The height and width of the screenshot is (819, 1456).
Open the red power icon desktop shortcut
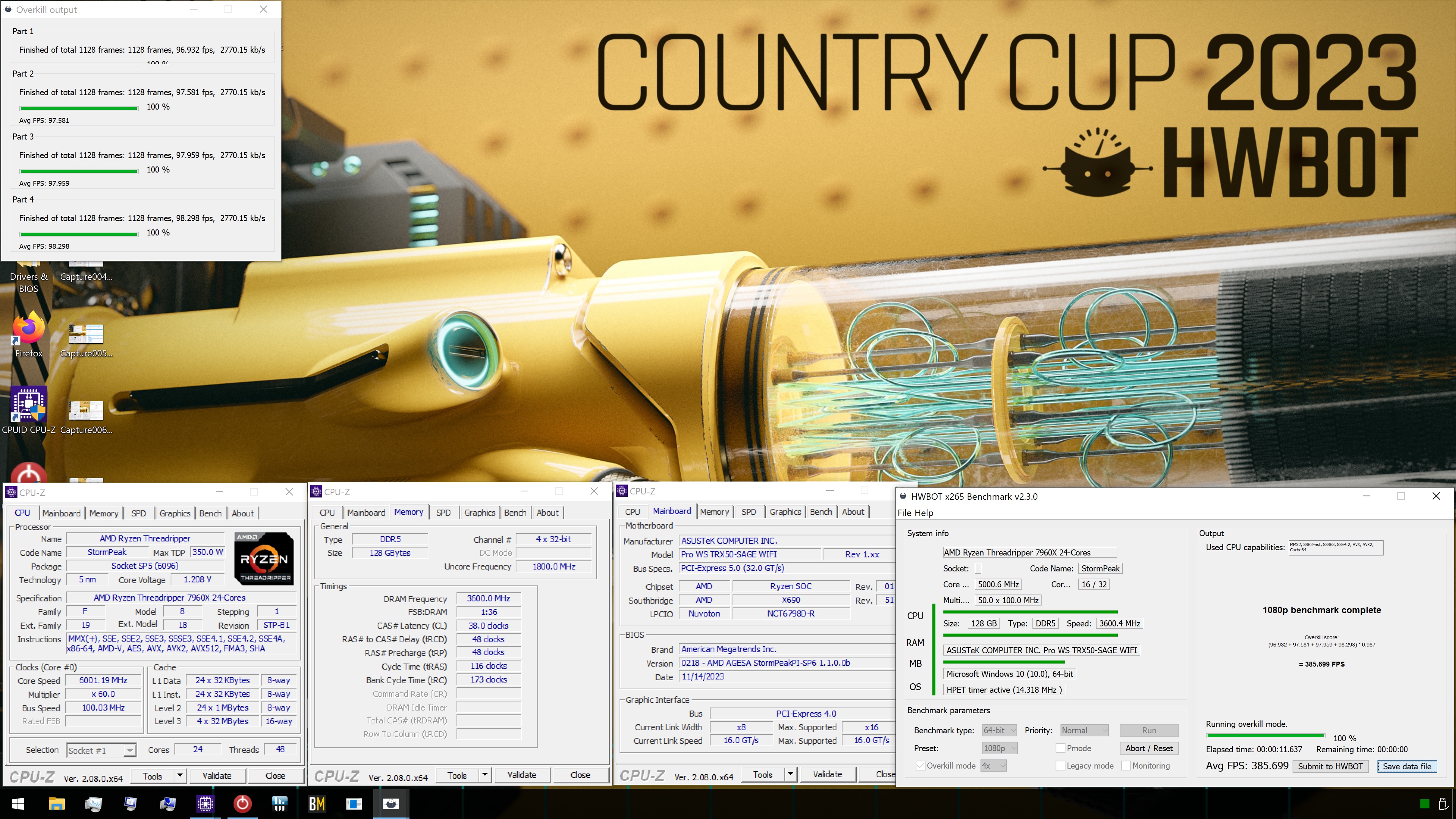click(x=28, y=472)
